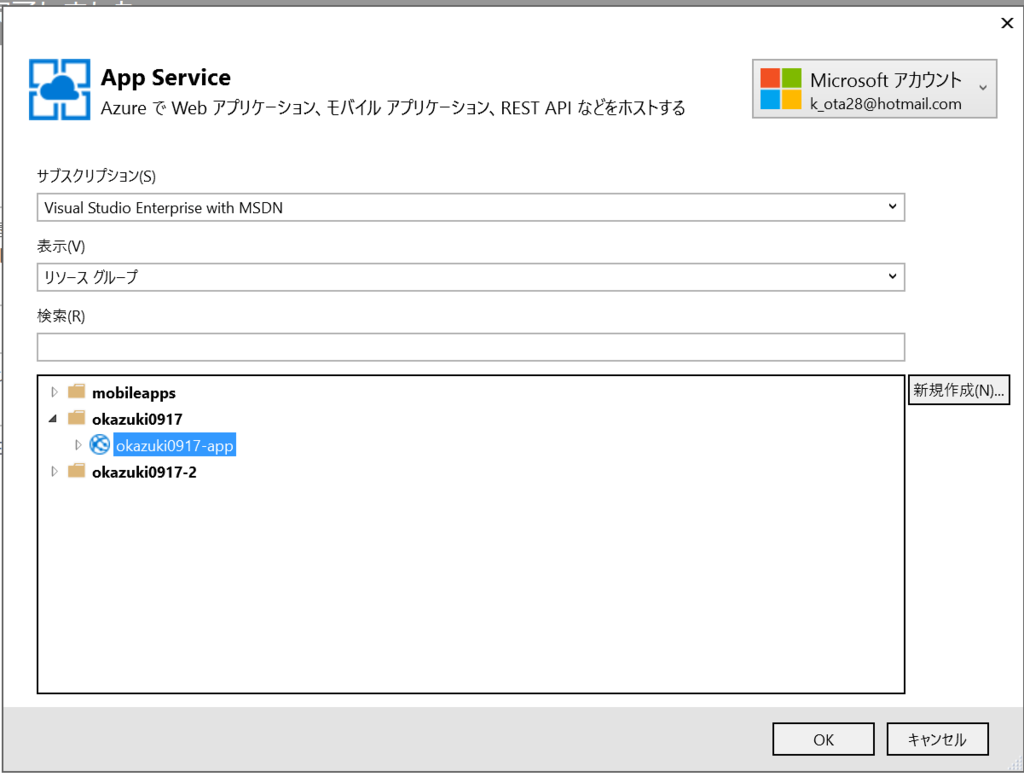Screen dimensions: 1024x777
Task: Expand the okazuki0917-2 resource group
Action: click(x=54, y=471)
